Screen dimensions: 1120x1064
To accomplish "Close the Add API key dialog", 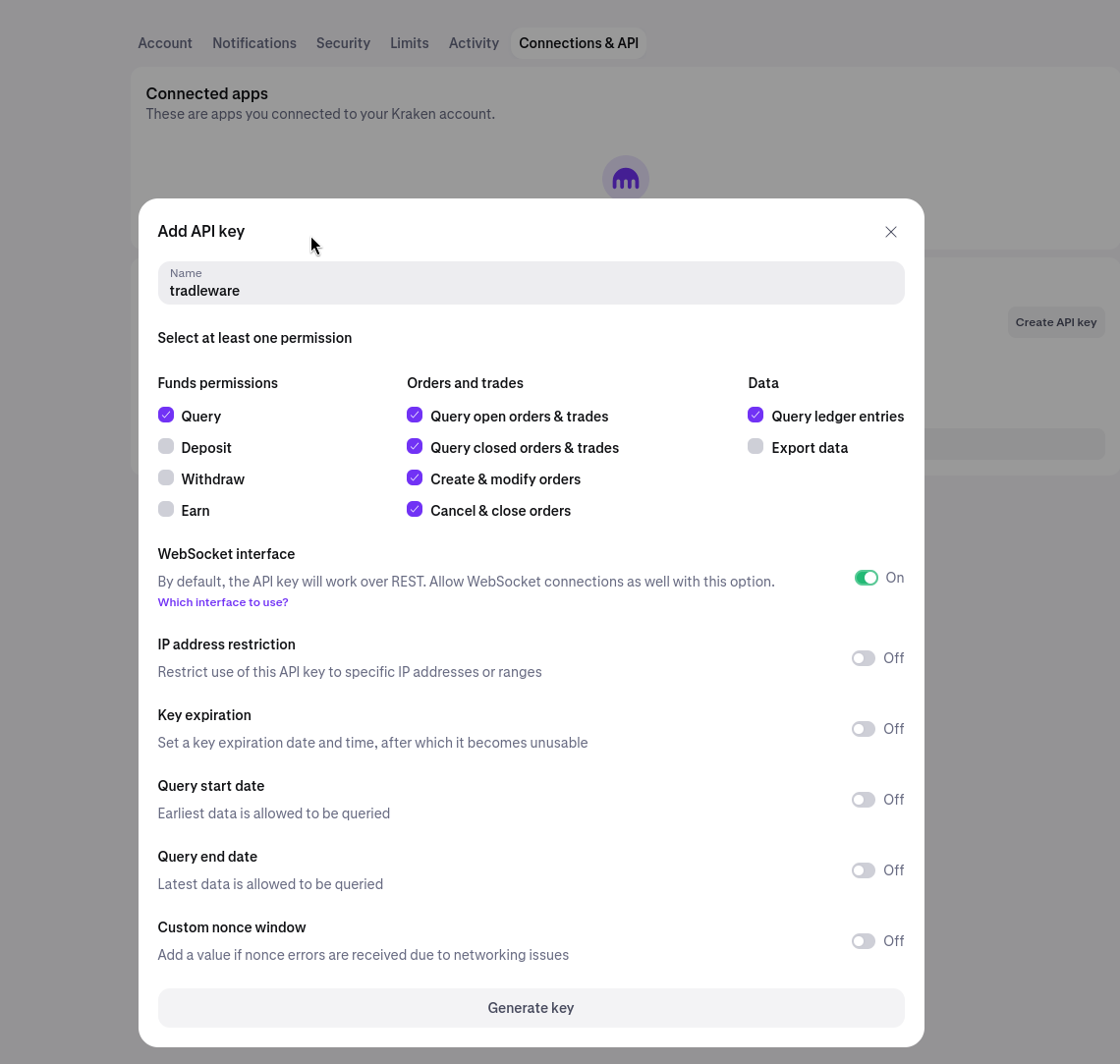I will coord(891,231).
